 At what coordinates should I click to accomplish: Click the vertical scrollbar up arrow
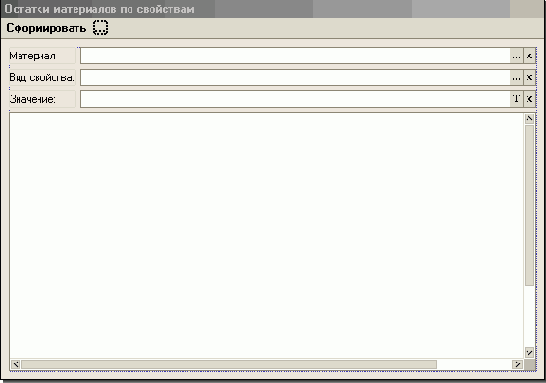529,119
